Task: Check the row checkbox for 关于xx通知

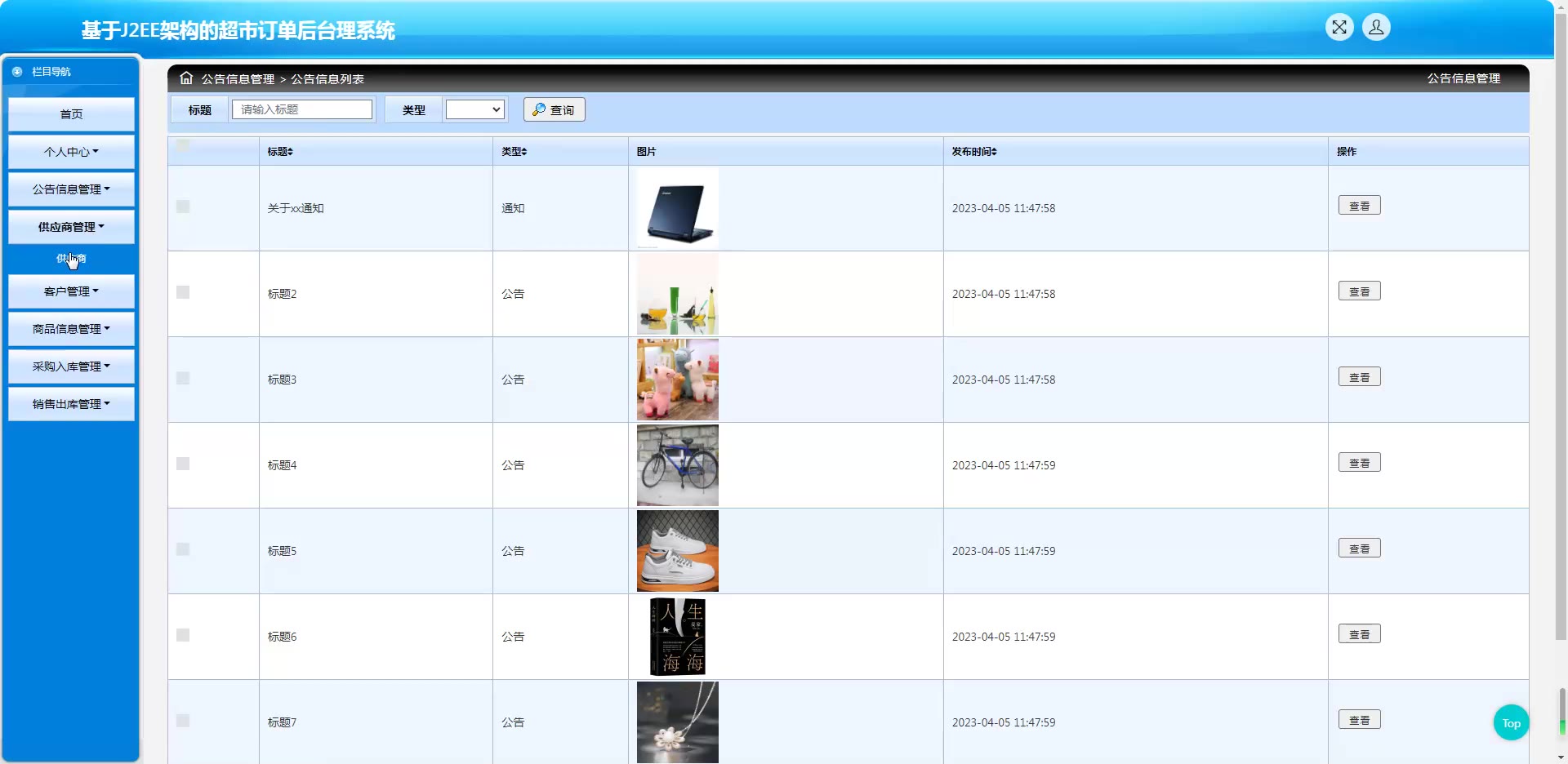Action: (183, 207)
